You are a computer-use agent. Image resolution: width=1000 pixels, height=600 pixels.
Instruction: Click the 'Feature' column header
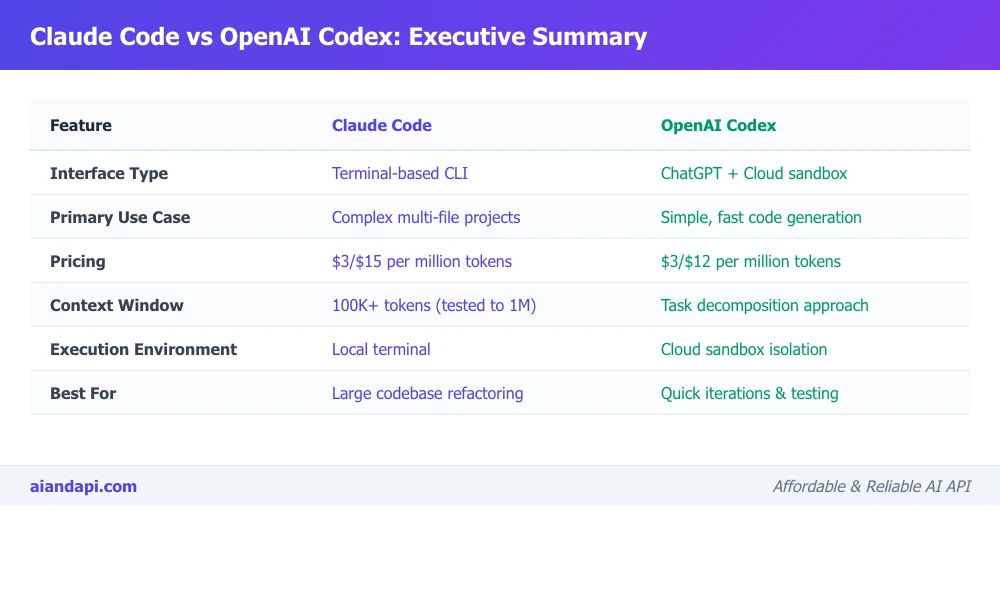click(x=81, y=125)
